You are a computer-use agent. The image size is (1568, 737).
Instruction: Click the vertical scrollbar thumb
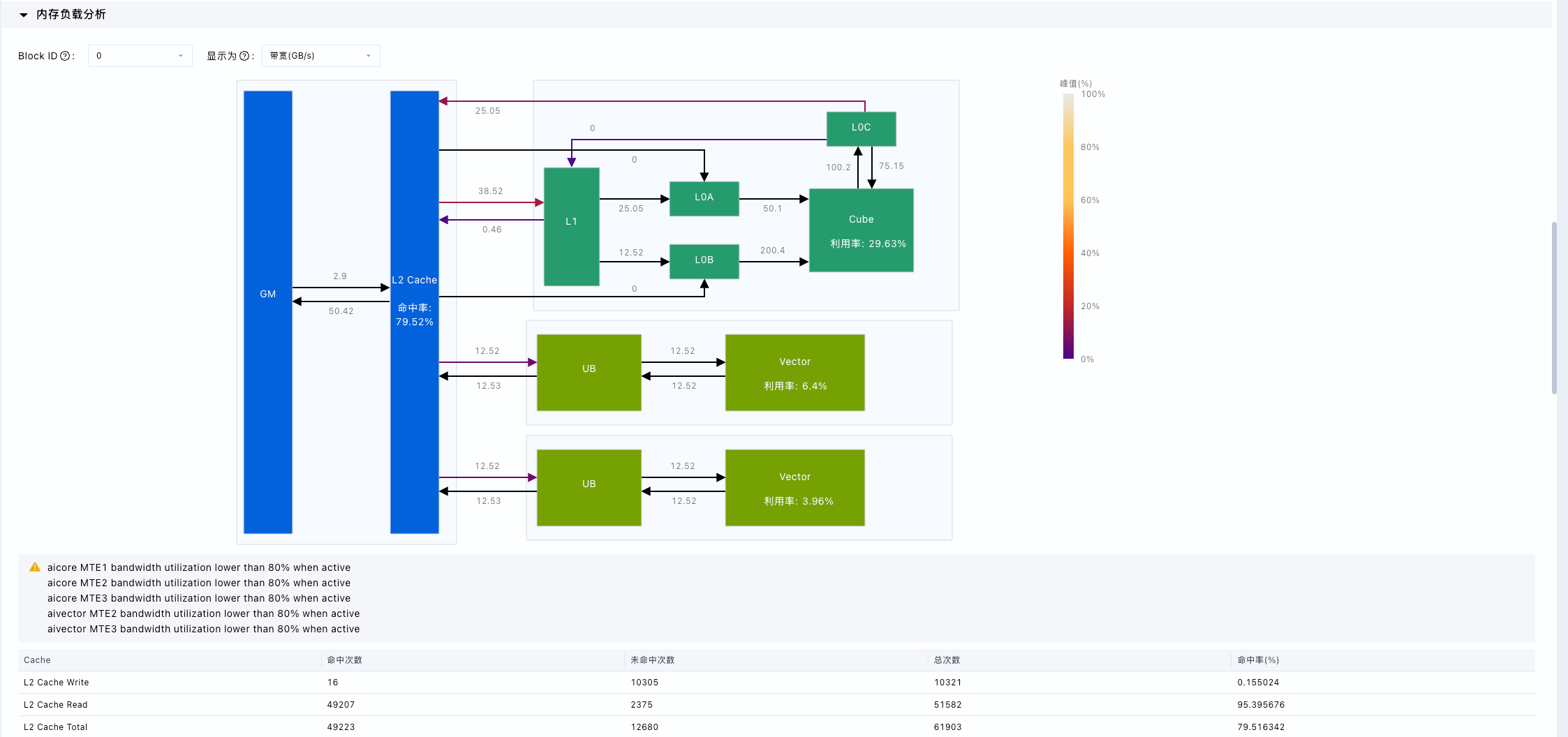click(x=1554, y=308)
